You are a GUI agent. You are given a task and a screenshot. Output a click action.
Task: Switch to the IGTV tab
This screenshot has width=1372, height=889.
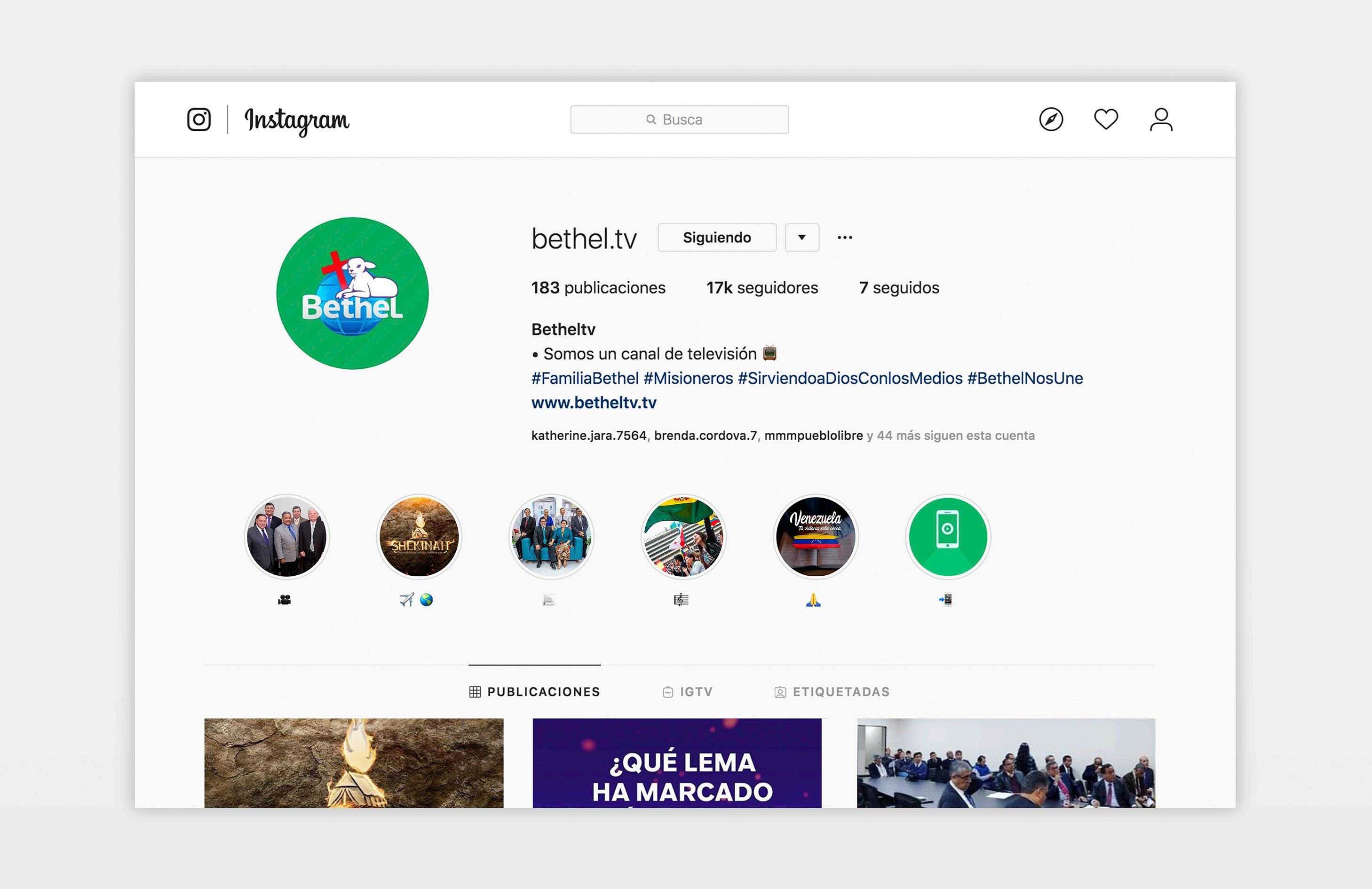[688, 692]
